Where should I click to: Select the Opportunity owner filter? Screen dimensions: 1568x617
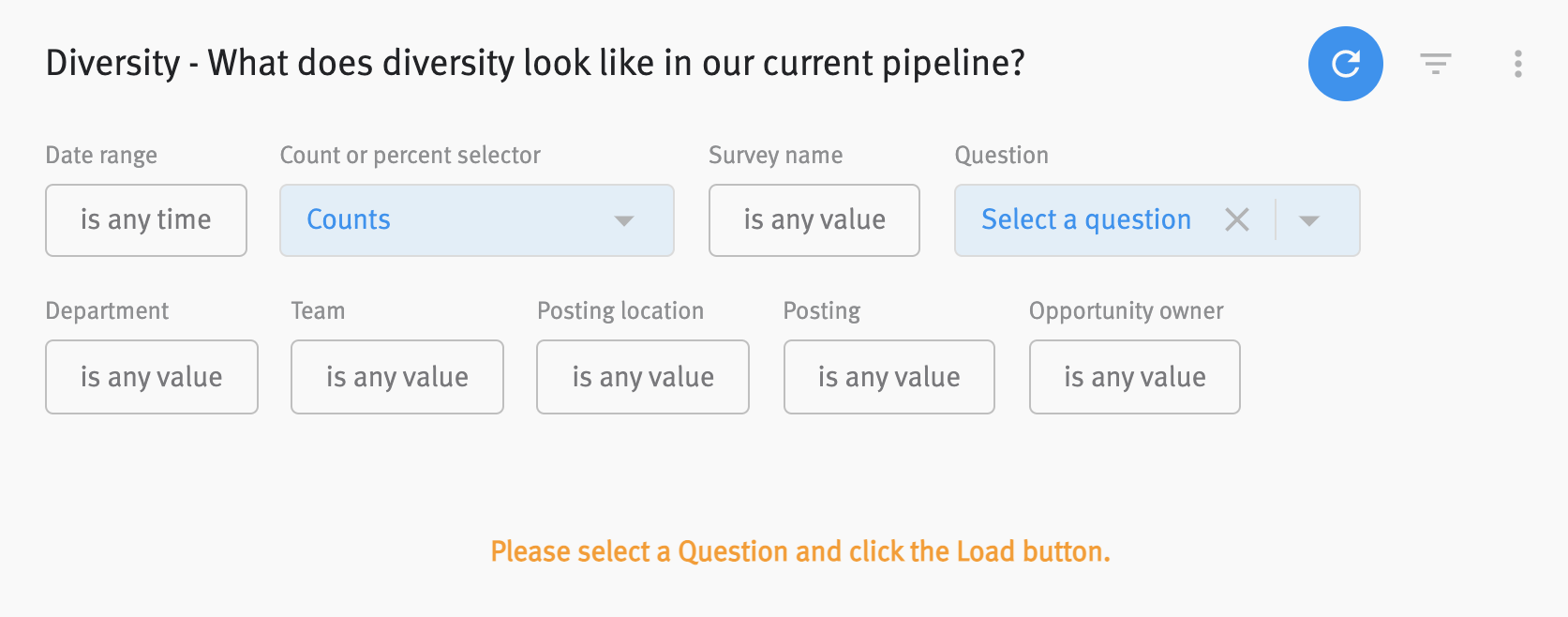pyautogui.click(x=1134, y=377)
